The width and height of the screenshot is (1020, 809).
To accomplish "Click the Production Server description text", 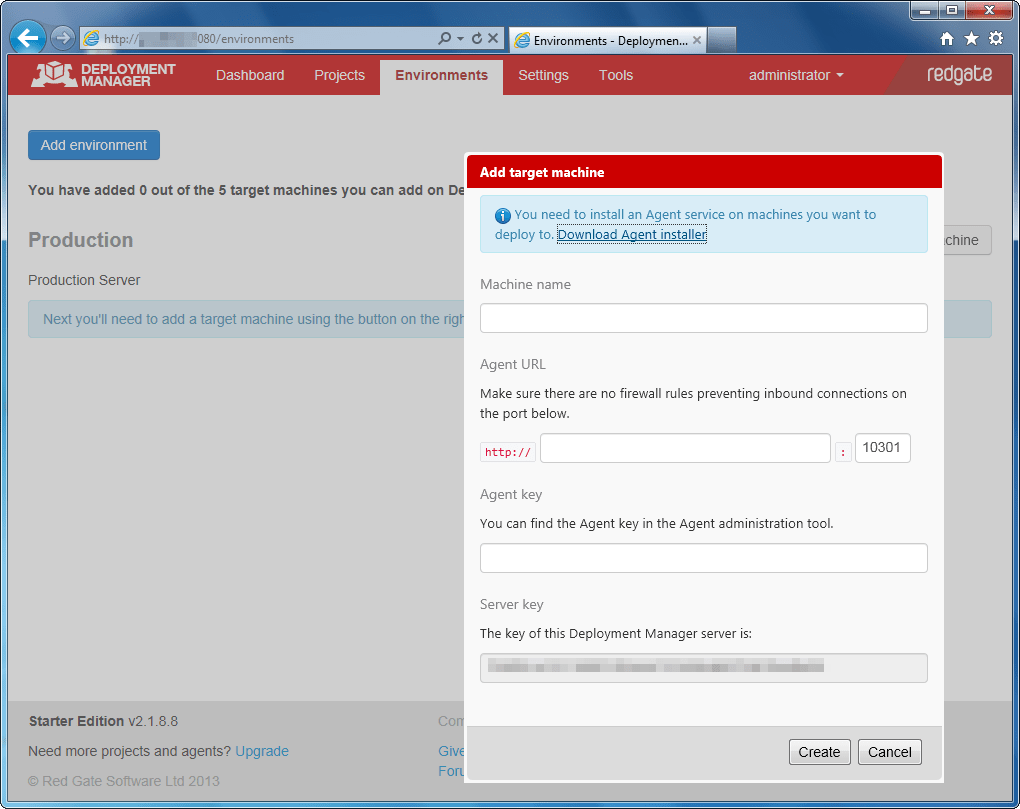I will pyautogui.click(x=84, y=280).
